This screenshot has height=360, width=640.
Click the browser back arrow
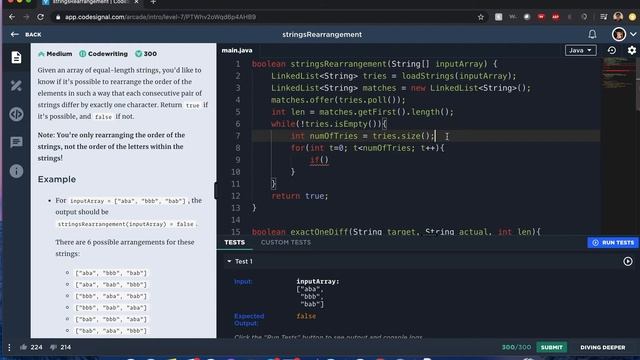(x=12, y=17)
